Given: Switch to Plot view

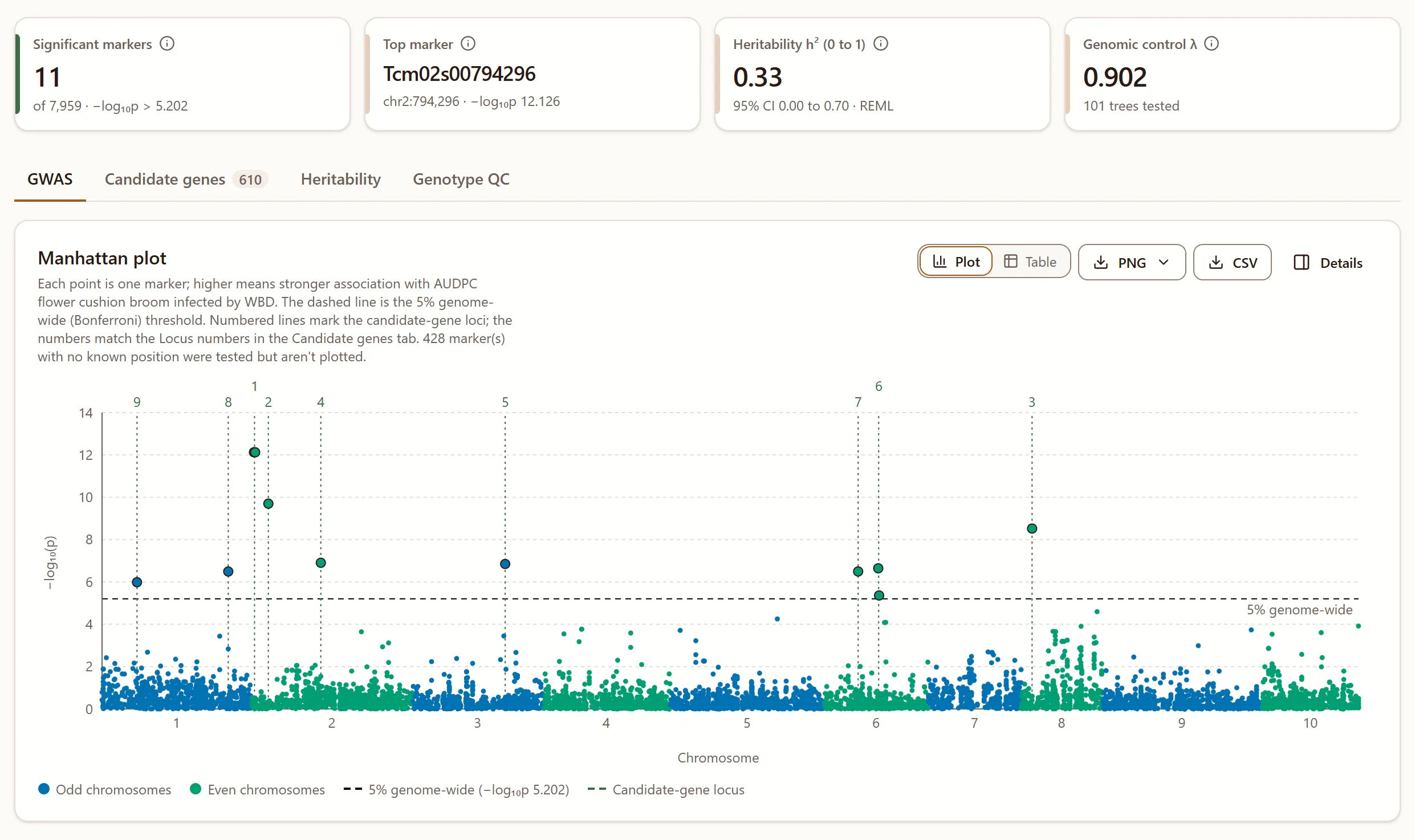Looking at the screenshot, I should coord(956,262).
